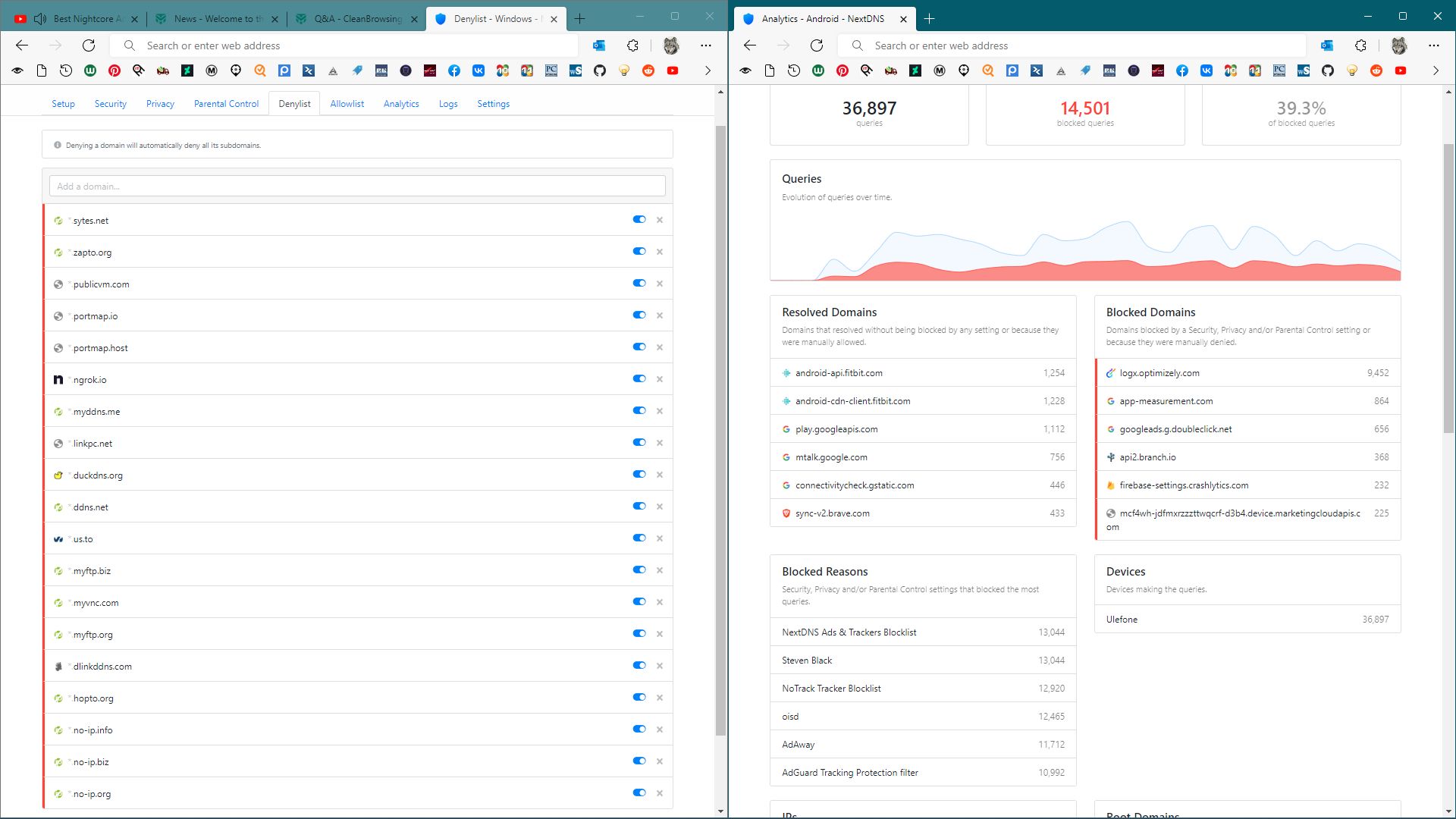Click the wolf profile avatar in Denylist window
This screenshot has width=1456, height=819.
671,45
